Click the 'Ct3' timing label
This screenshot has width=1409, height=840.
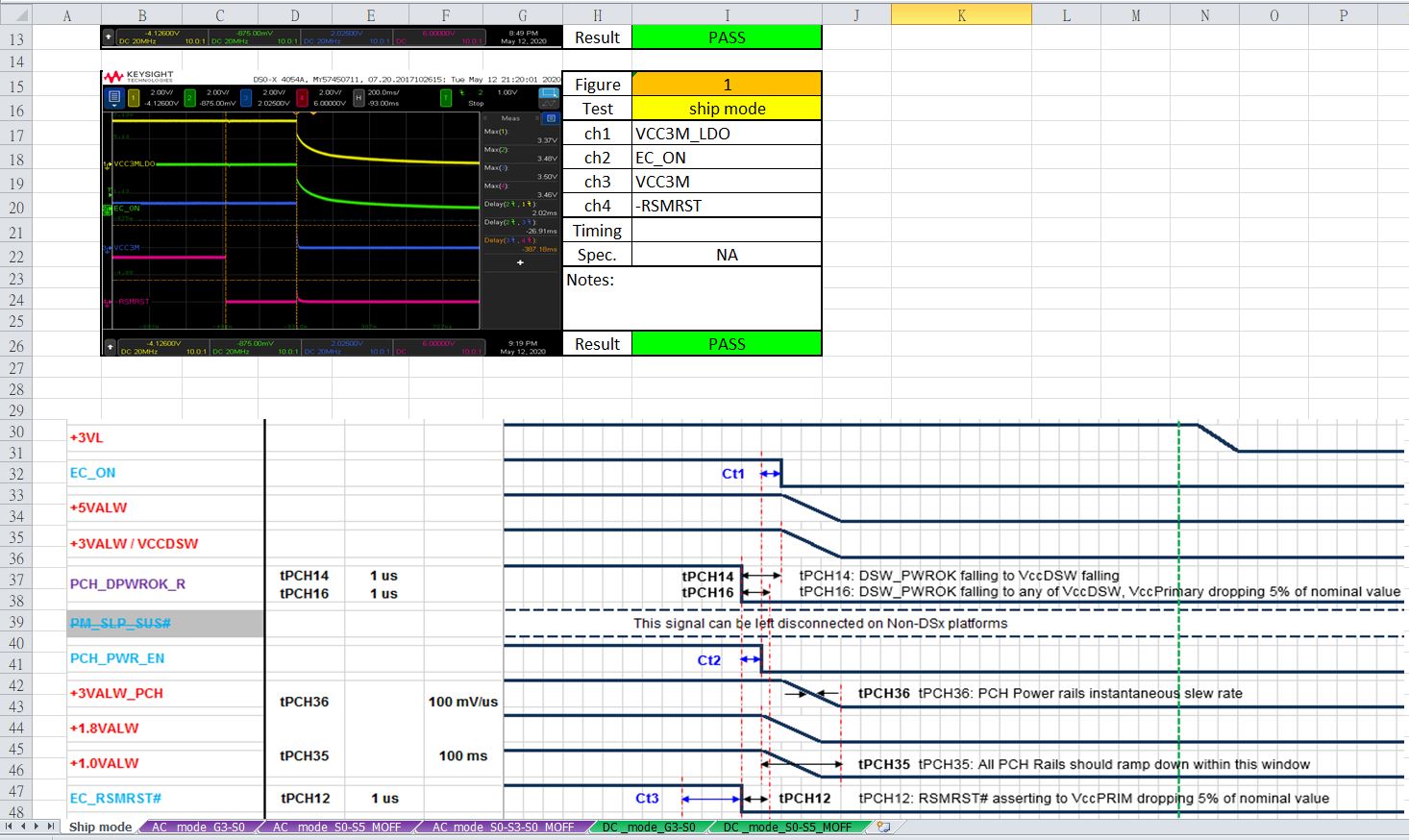[647, 798]
